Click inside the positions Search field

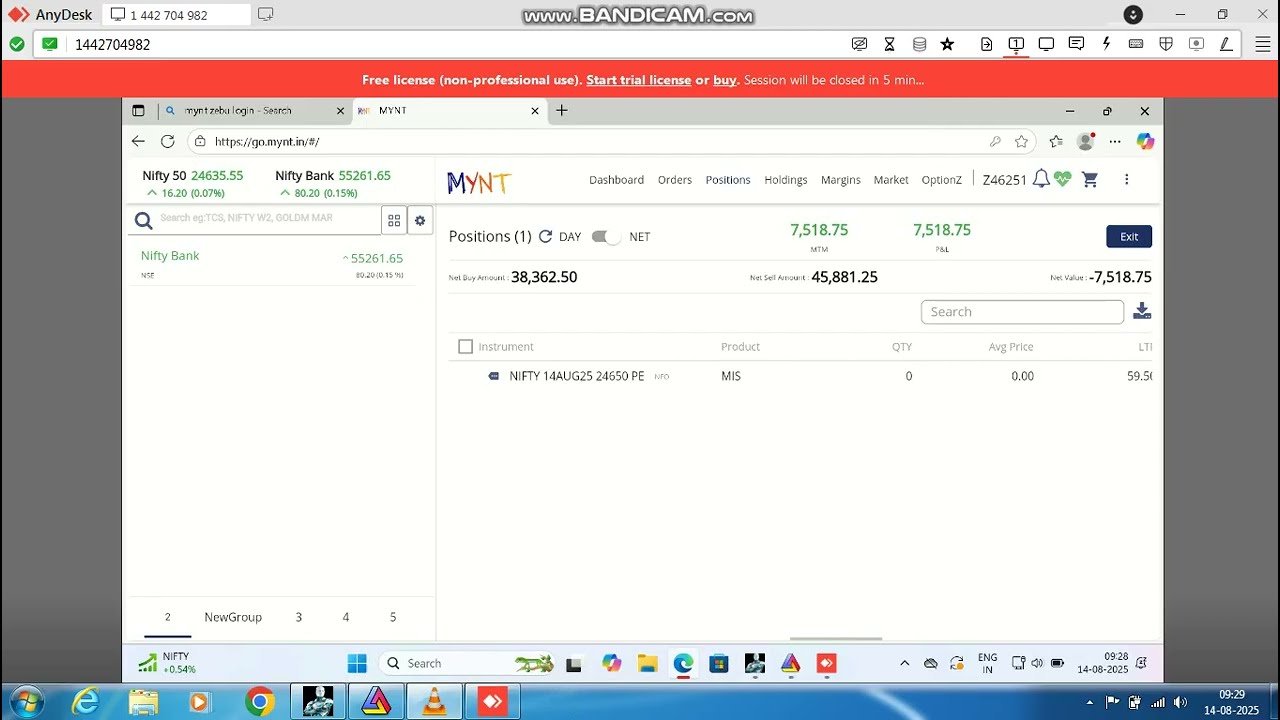click(1020, 311)
